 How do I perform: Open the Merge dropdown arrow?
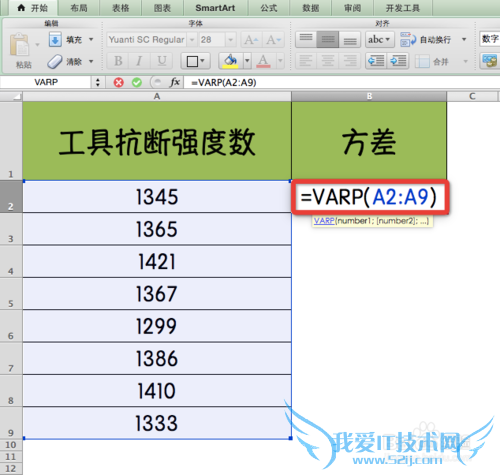point(466,61)
